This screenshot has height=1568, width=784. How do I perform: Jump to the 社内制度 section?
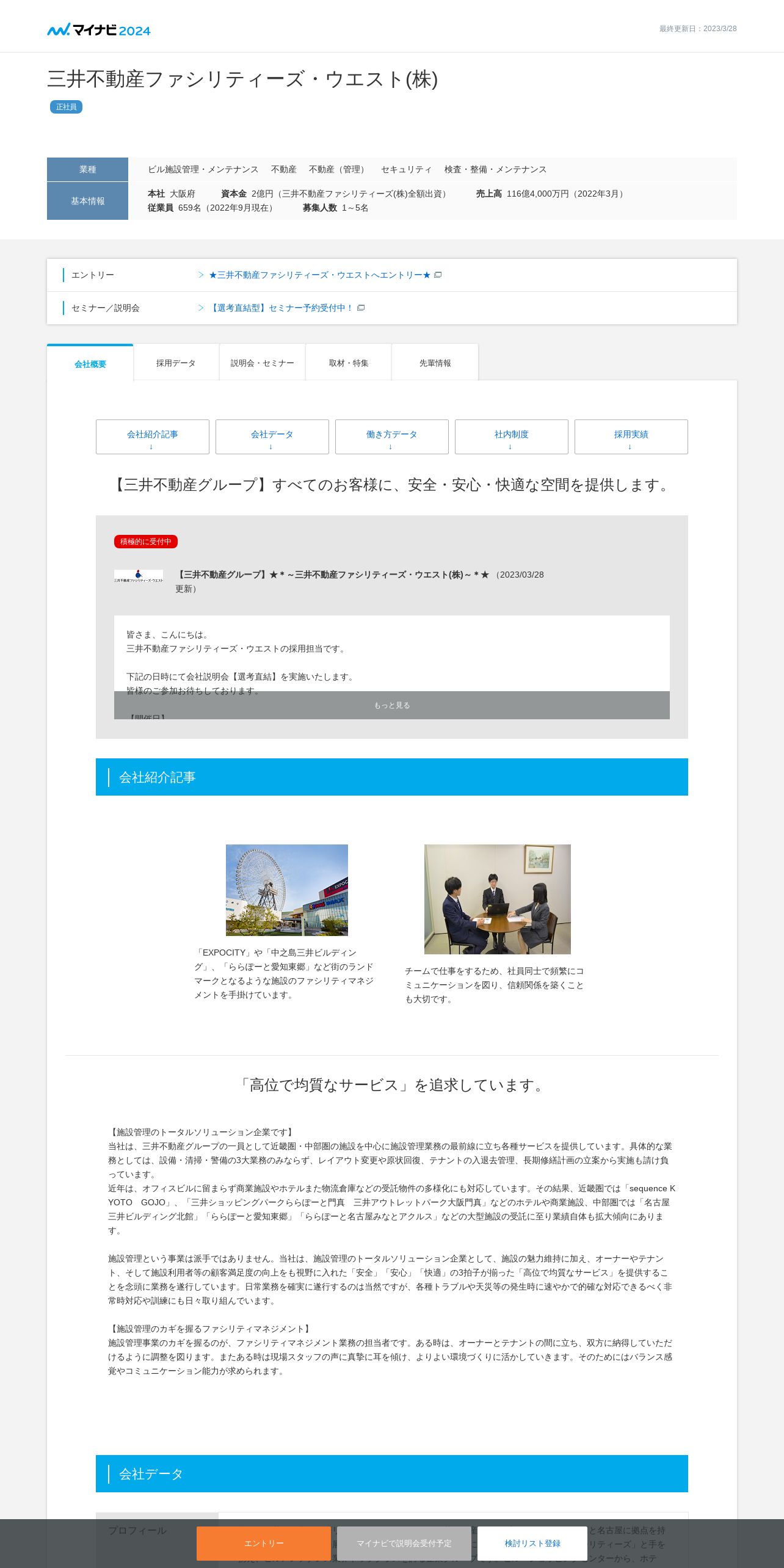point(512,437)
